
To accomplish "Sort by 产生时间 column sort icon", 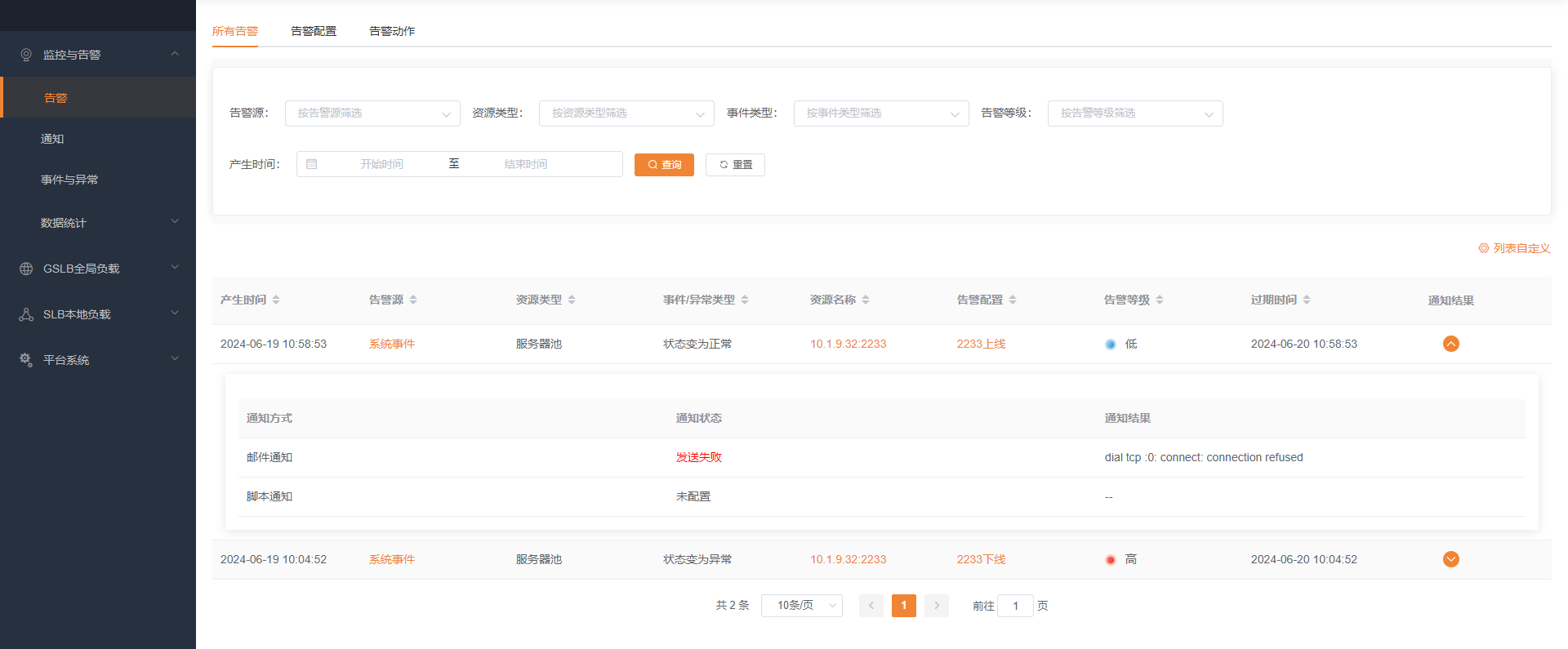I will (276, 300).
